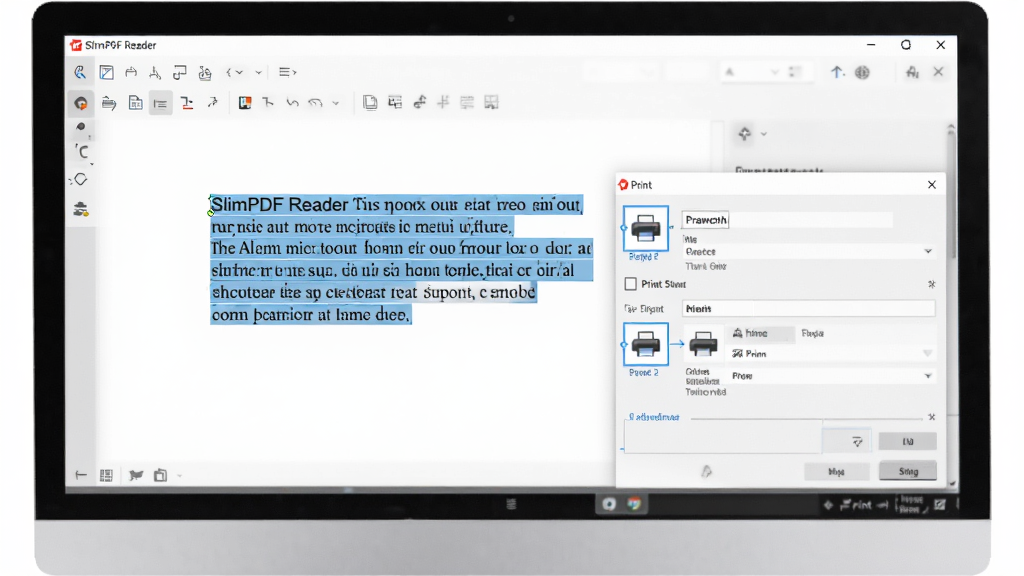
Task: Expand the chevron beside the four-way move icon
Action: click(763, 134)
